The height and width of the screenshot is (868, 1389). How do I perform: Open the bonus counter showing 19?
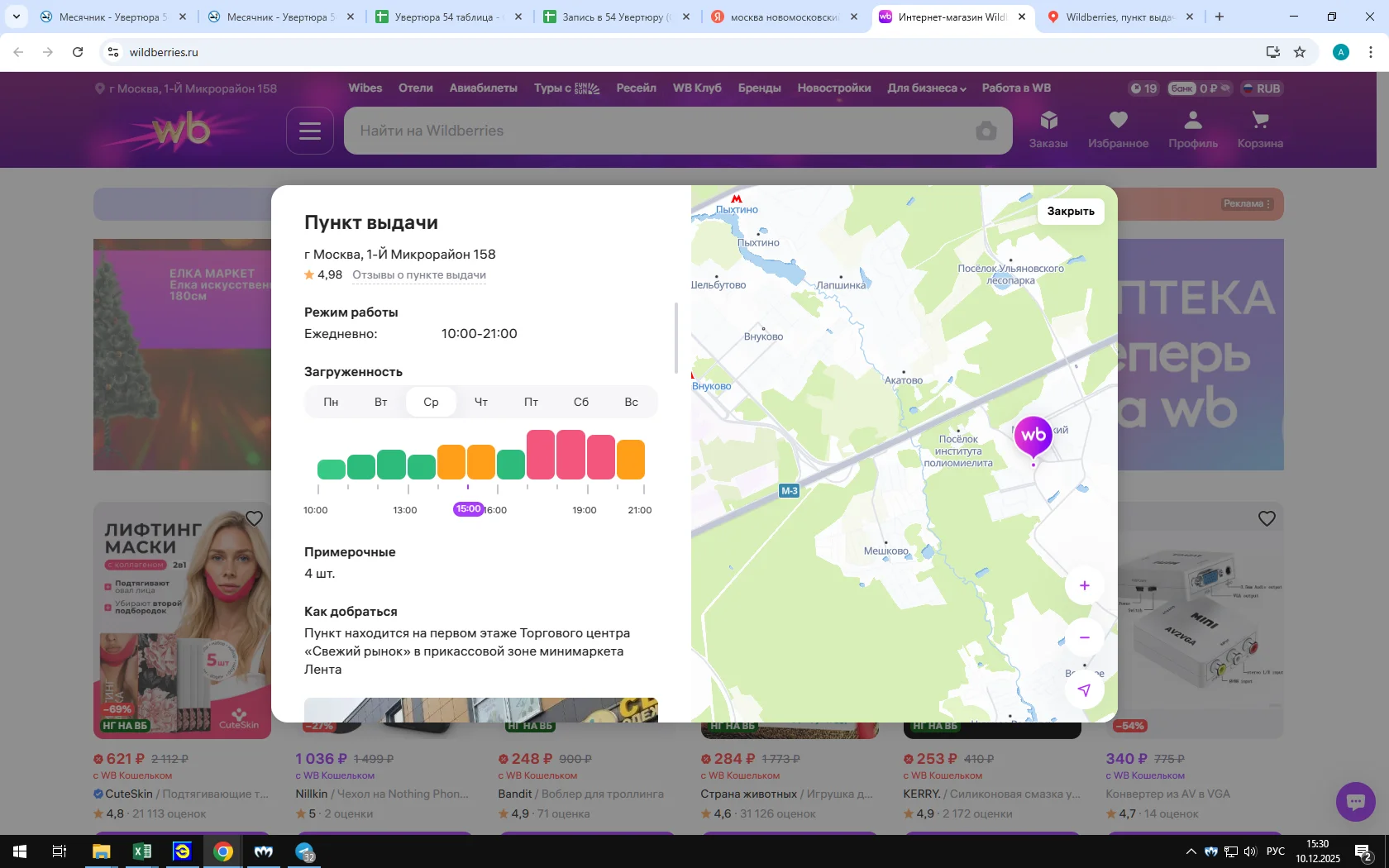click(1144, 88)
